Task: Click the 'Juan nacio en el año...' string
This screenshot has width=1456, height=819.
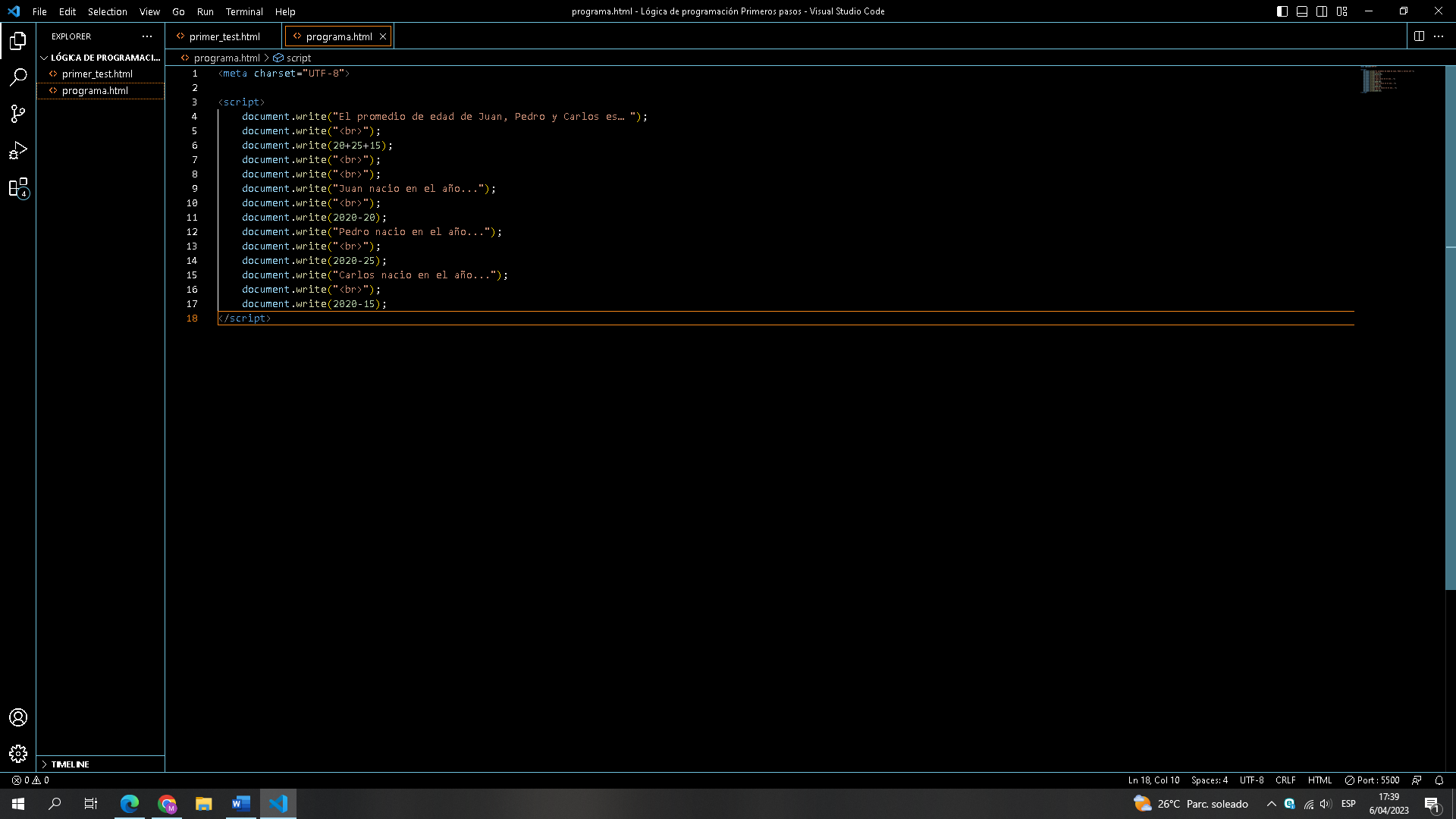Action: point(409,189)
